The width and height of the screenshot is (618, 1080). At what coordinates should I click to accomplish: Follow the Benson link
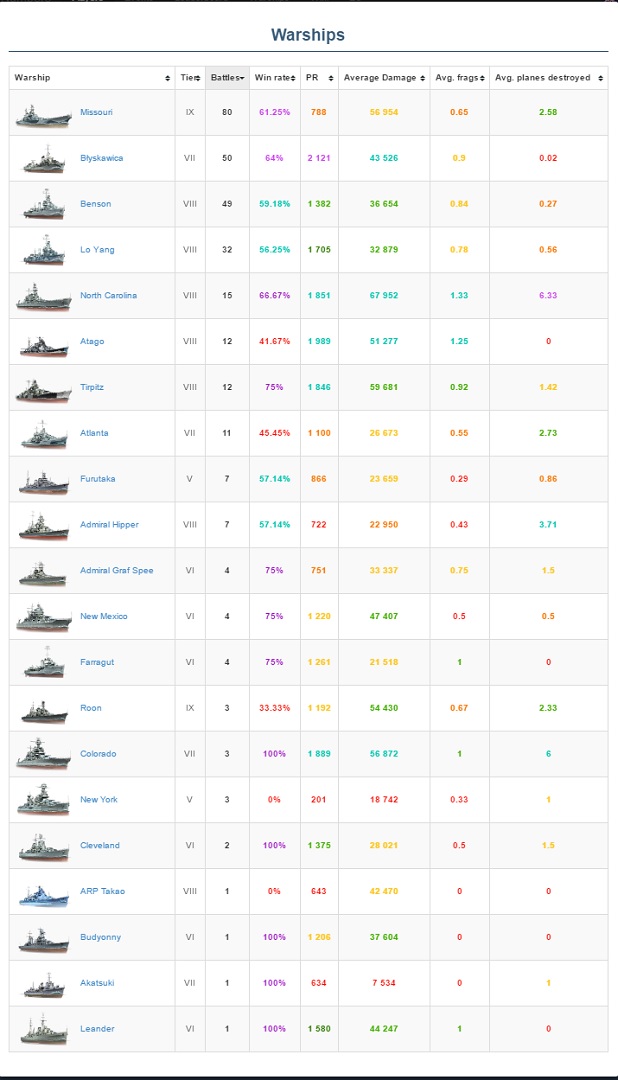click(x=96, y=204)
